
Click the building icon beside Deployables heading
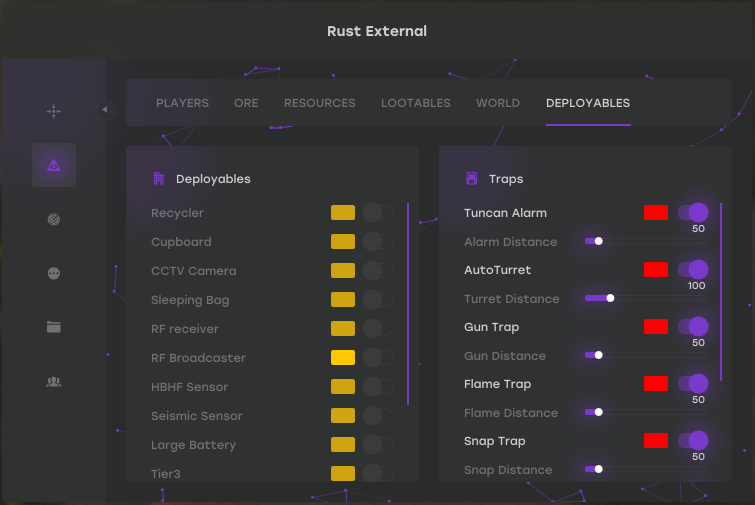click(x=158, y=179)
